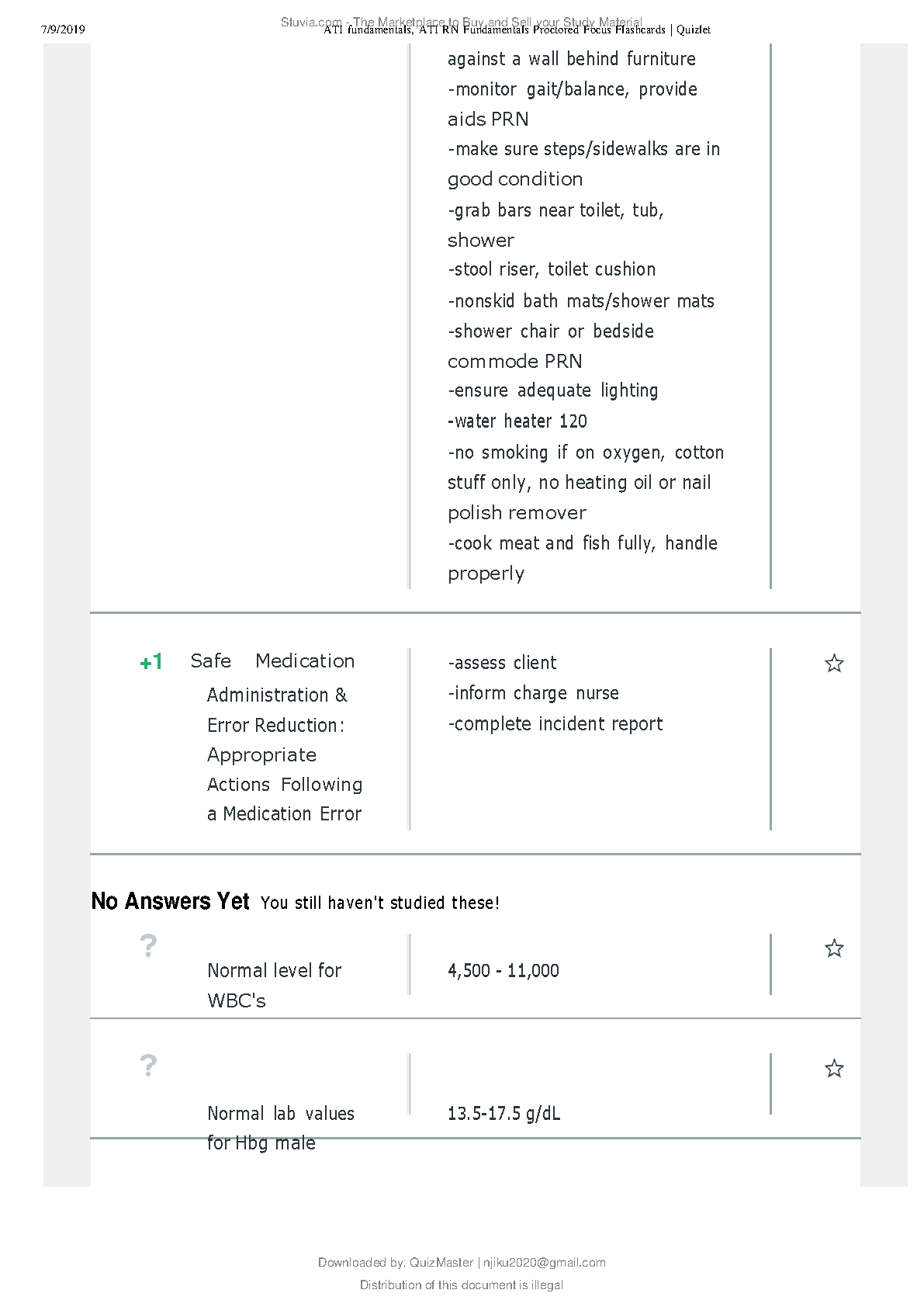Click the '-water heater 120' line

(517, 421)
